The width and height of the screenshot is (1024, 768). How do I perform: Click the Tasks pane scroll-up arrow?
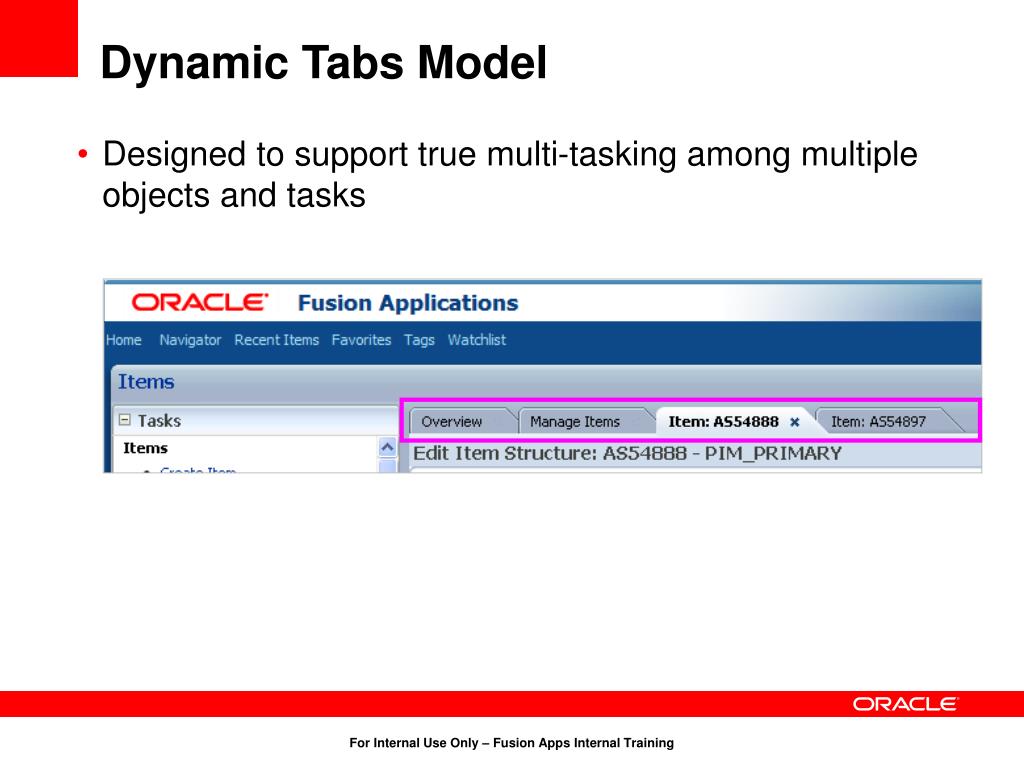click(x=387, y=448)
